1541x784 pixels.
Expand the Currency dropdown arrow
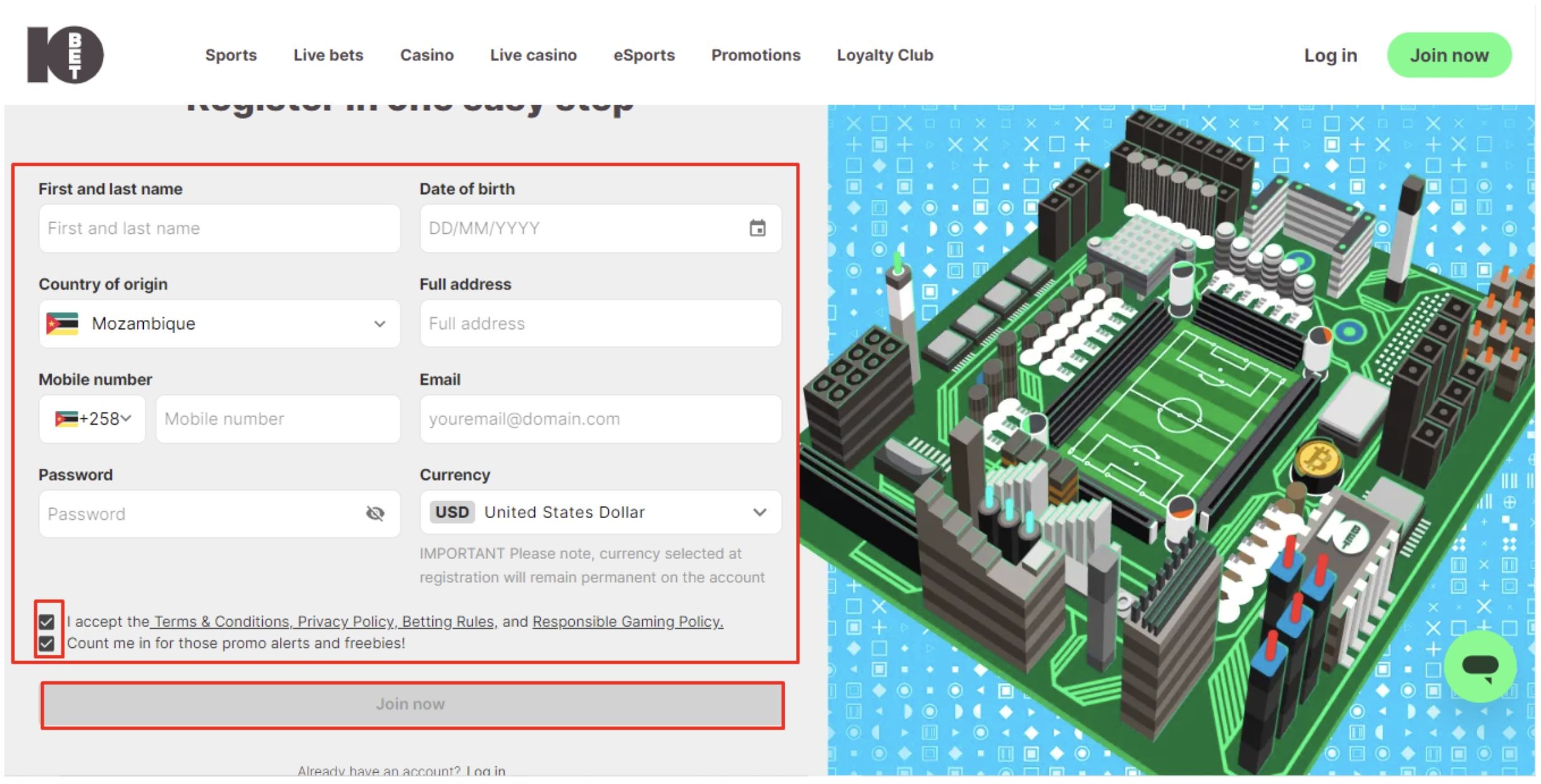(759, 512)
